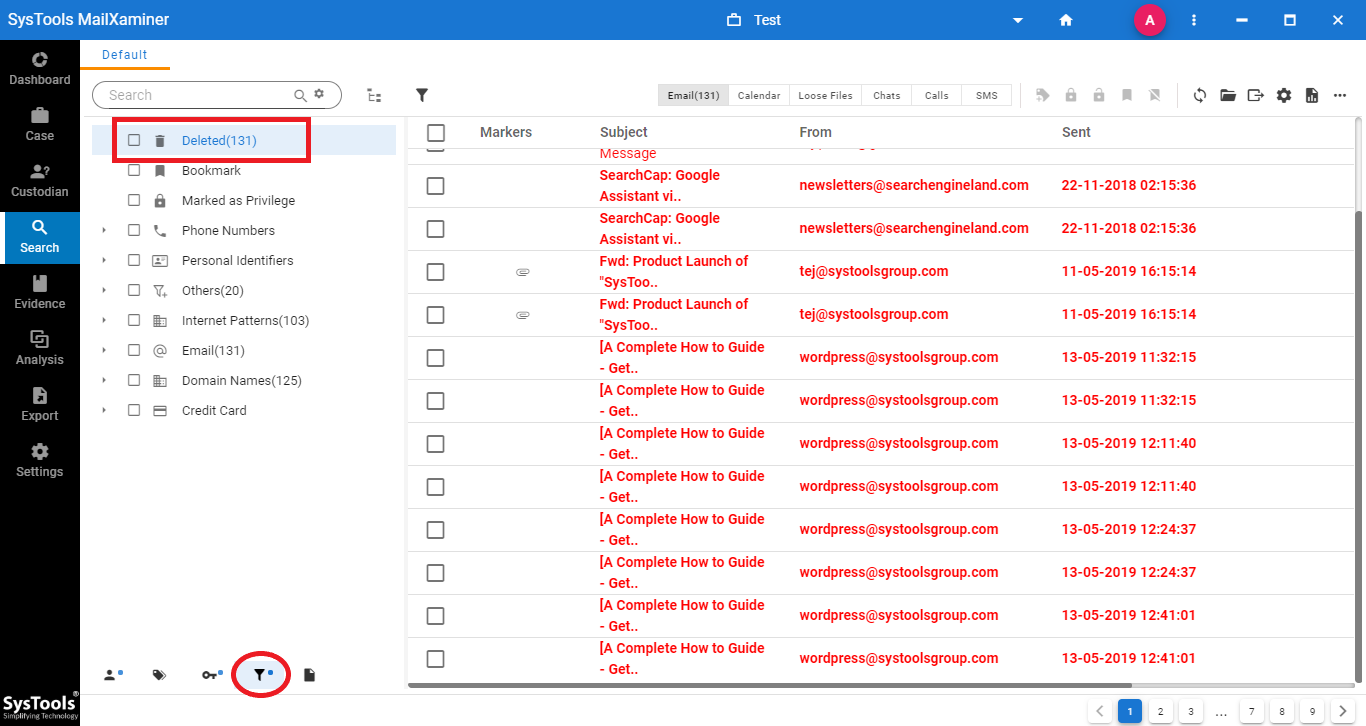Image resolution: width=1366 pixels, height=726 pixels.
Task: Go to page 2 of results
Action: pos(1160,712)
